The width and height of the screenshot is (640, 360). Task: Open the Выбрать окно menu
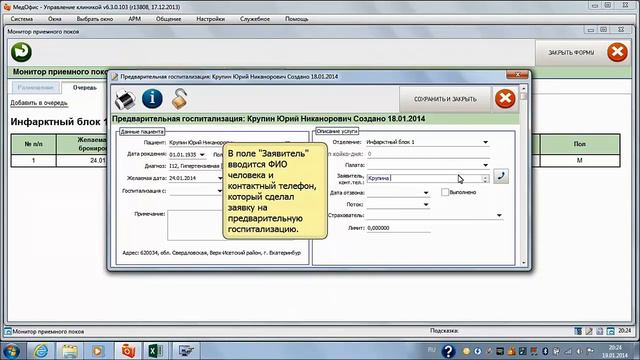click(x=95, y=19)
